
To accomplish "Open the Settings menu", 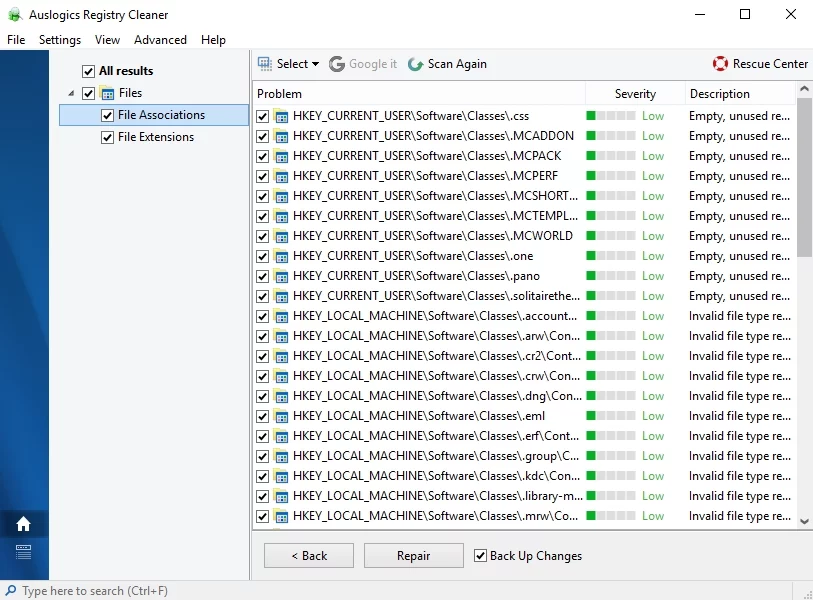I will [60, 40].
